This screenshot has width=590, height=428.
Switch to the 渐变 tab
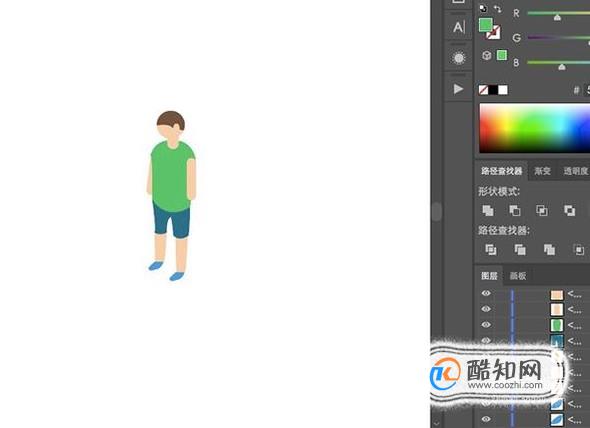pos(543,171)
